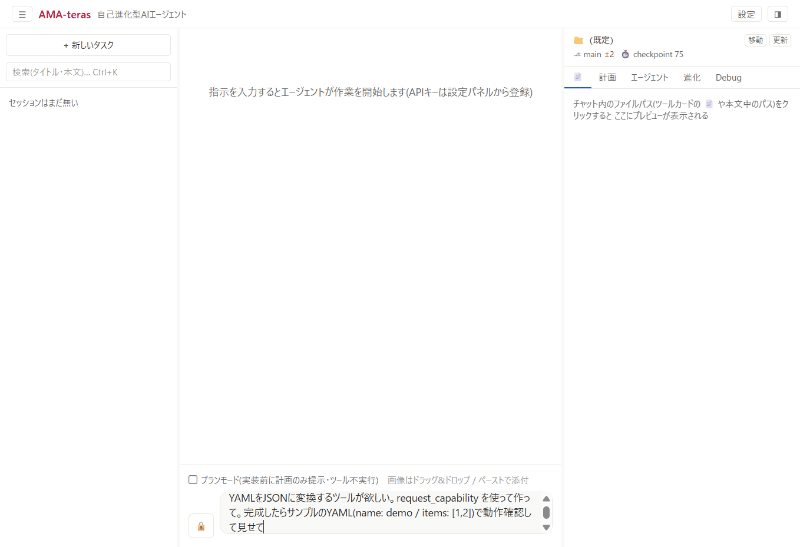Viewport: 800px width, 547px height.
Task: Focus the session search field
Action: pos(88,72)
